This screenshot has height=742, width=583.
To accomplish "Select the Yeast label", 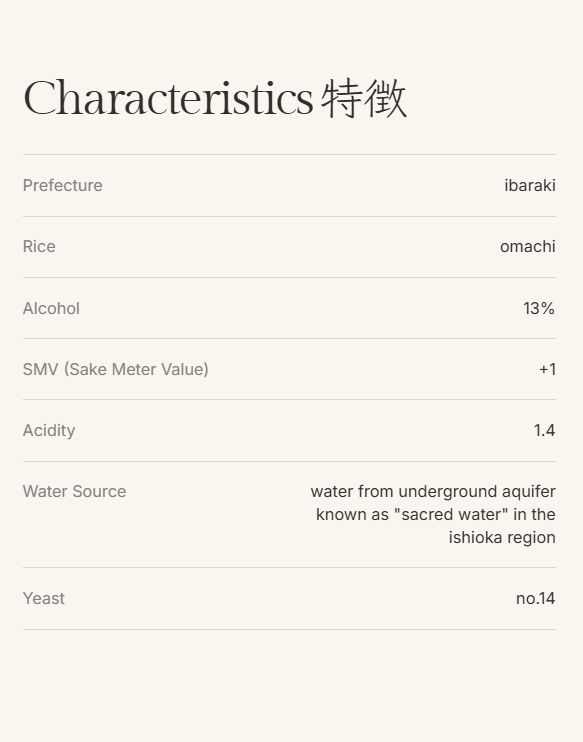I will point(44,599).
